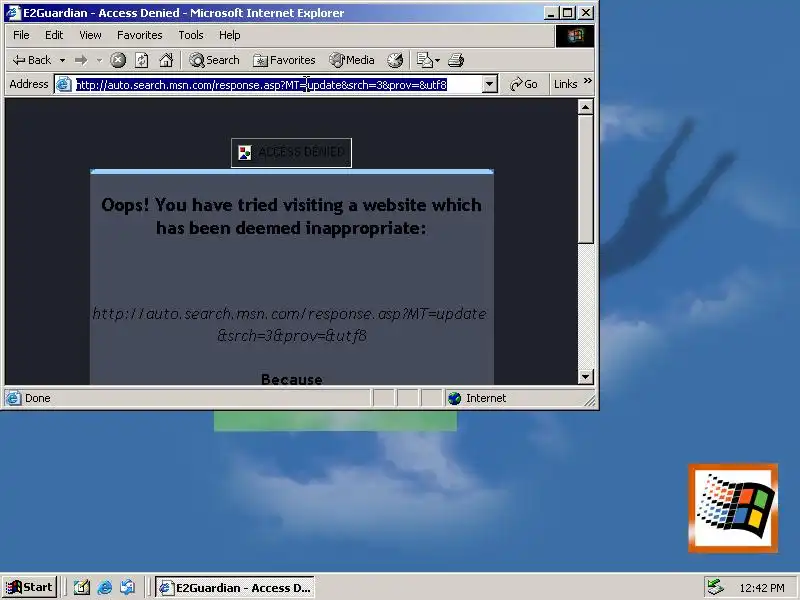Viewport: 800px width, 600px height.
Task: Show the History pane icon
Action: (395, 60)
